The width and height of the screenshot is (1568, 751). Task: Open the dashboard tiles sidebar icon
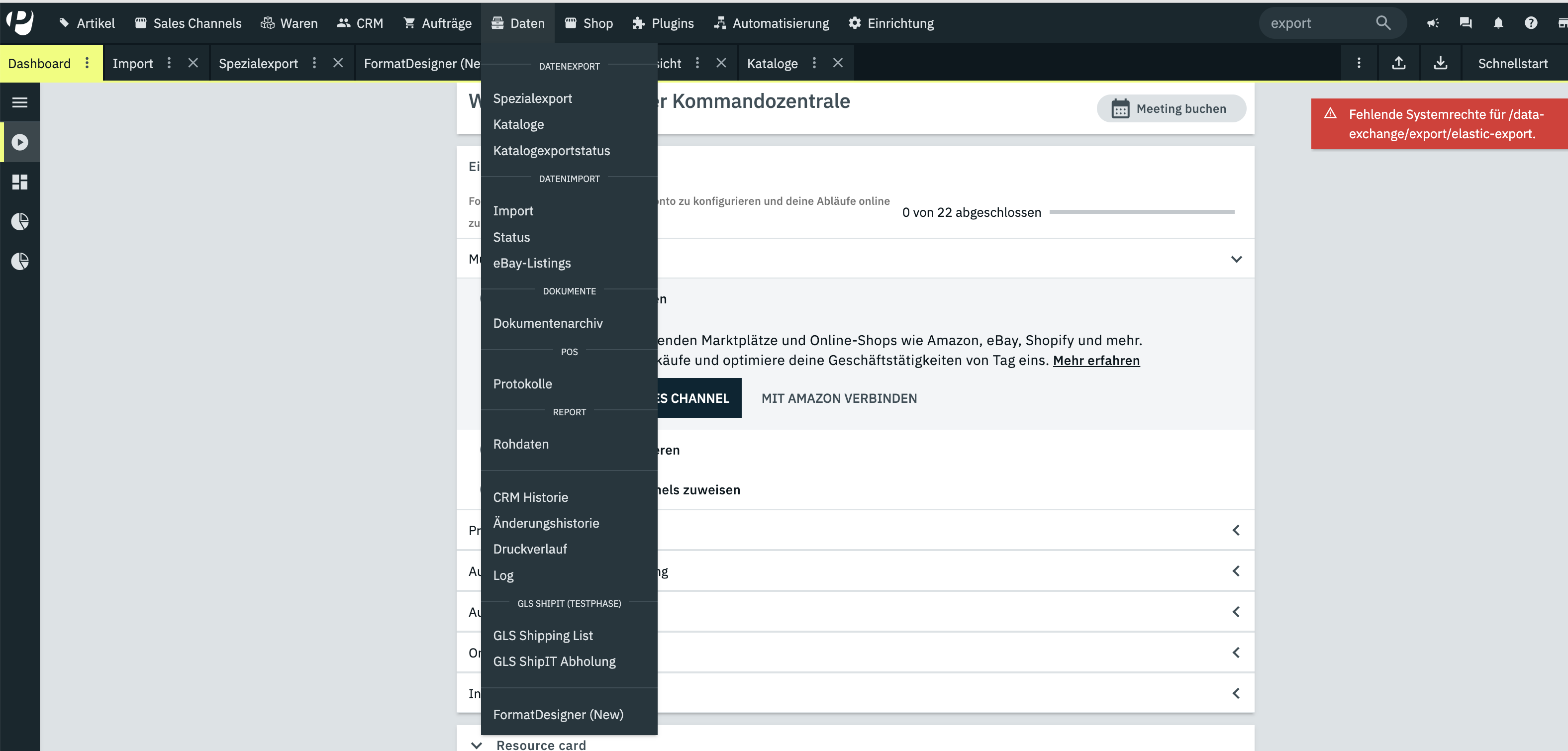click(x=19, y=182)
